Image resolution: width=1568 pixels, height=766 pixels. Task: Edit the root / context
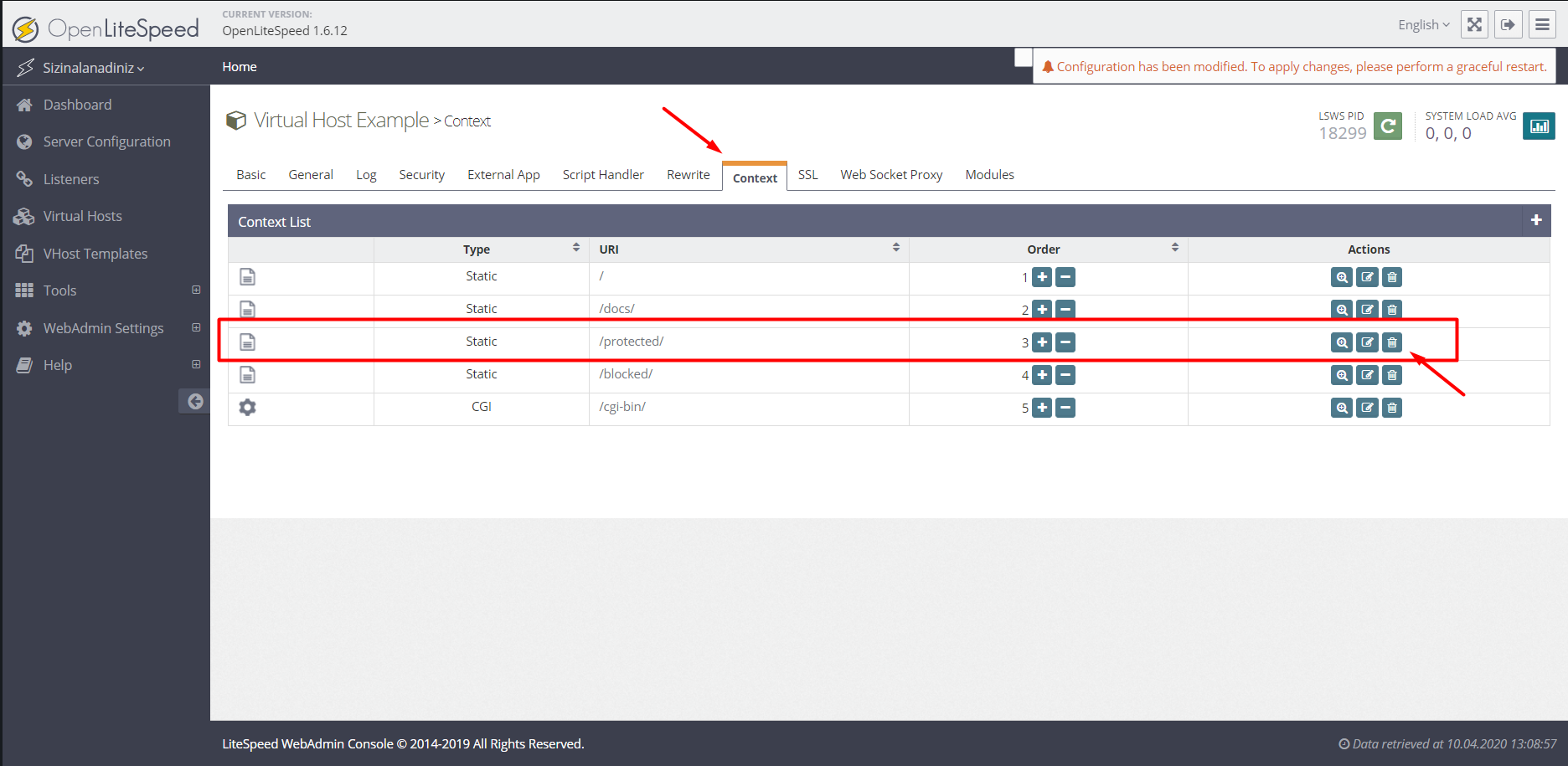(1367, 277)
